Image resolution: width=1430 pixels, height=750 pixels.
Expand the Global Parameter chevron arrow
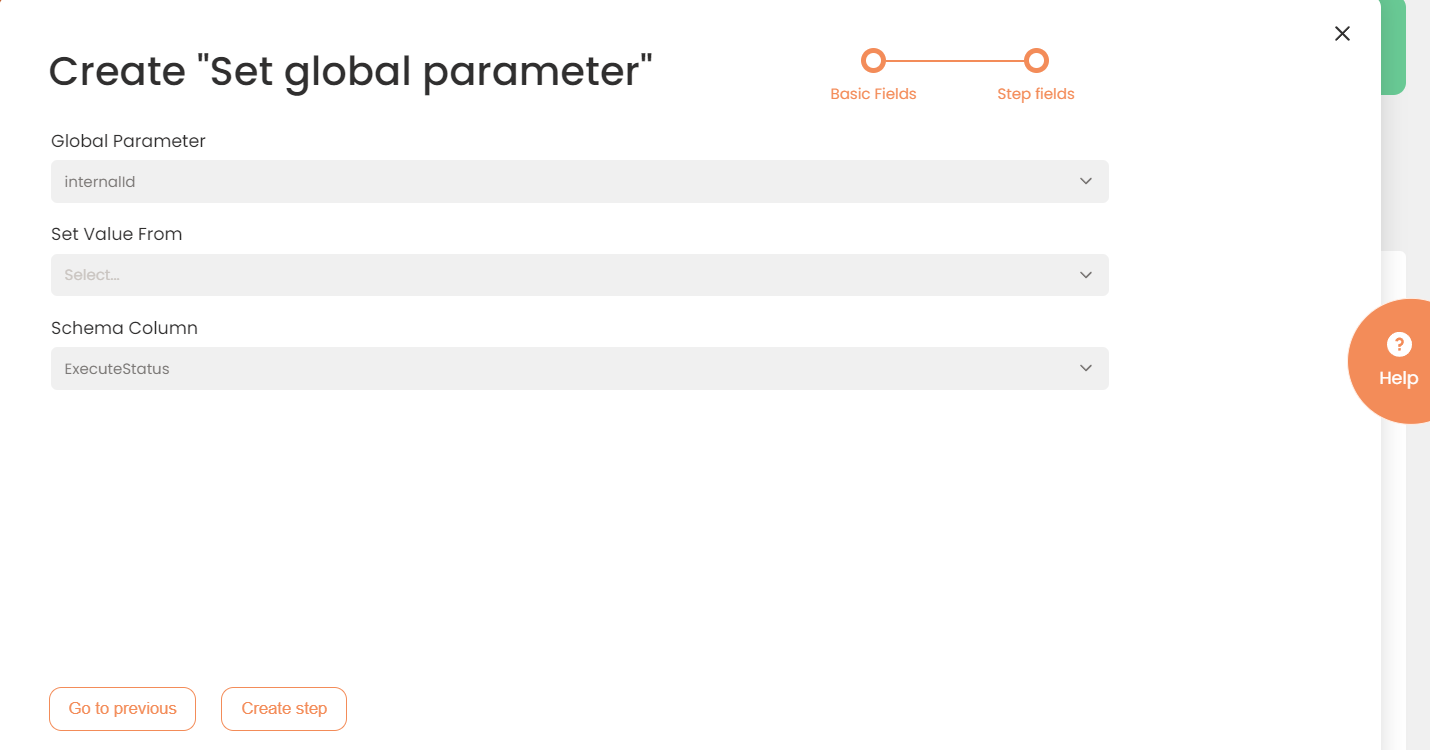[1086, 181]
